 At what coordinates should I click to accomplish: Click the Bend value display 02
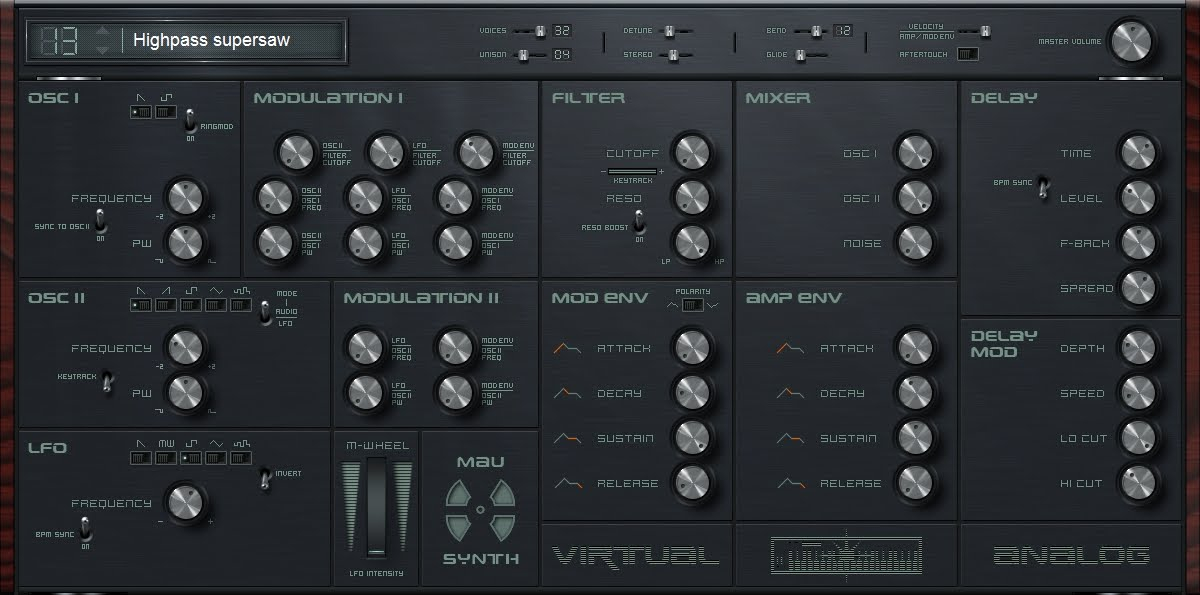[x=843, y=31]
